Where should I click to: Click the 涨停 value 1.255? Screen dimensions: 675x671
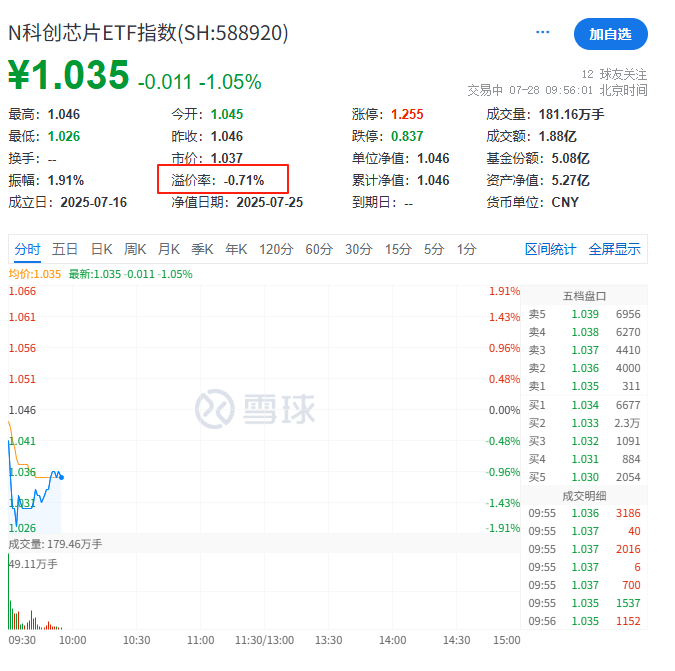[x=407, y=114]
